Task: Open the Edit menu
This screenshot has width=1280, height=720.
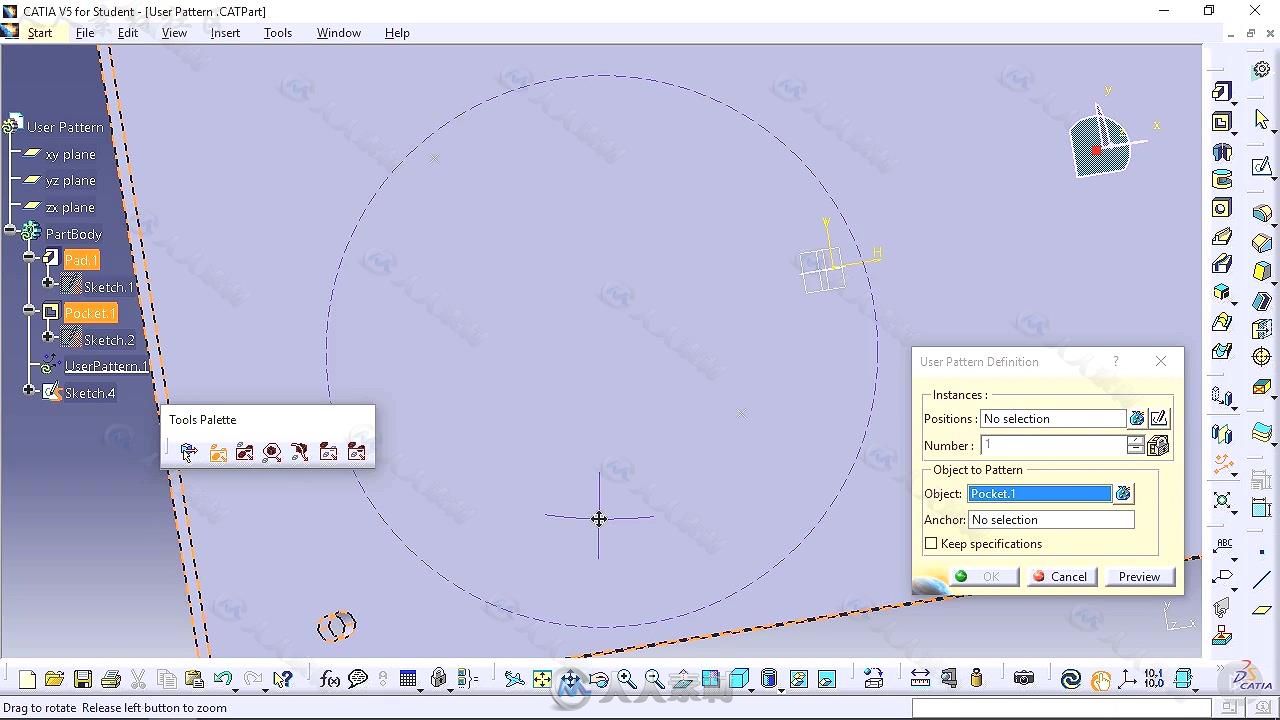Action: click(128, 33)
